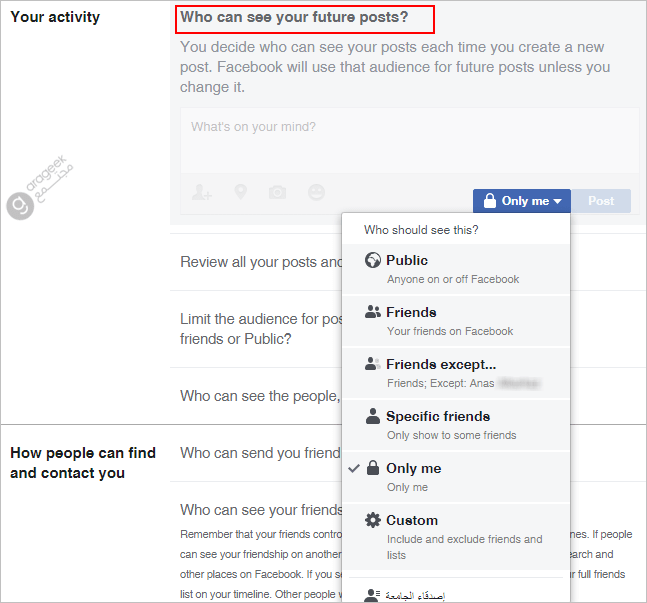The width and height of the screenshot is (647, 603).
Task: Click the Your activity section heading
Action: (x=55, y=17)
